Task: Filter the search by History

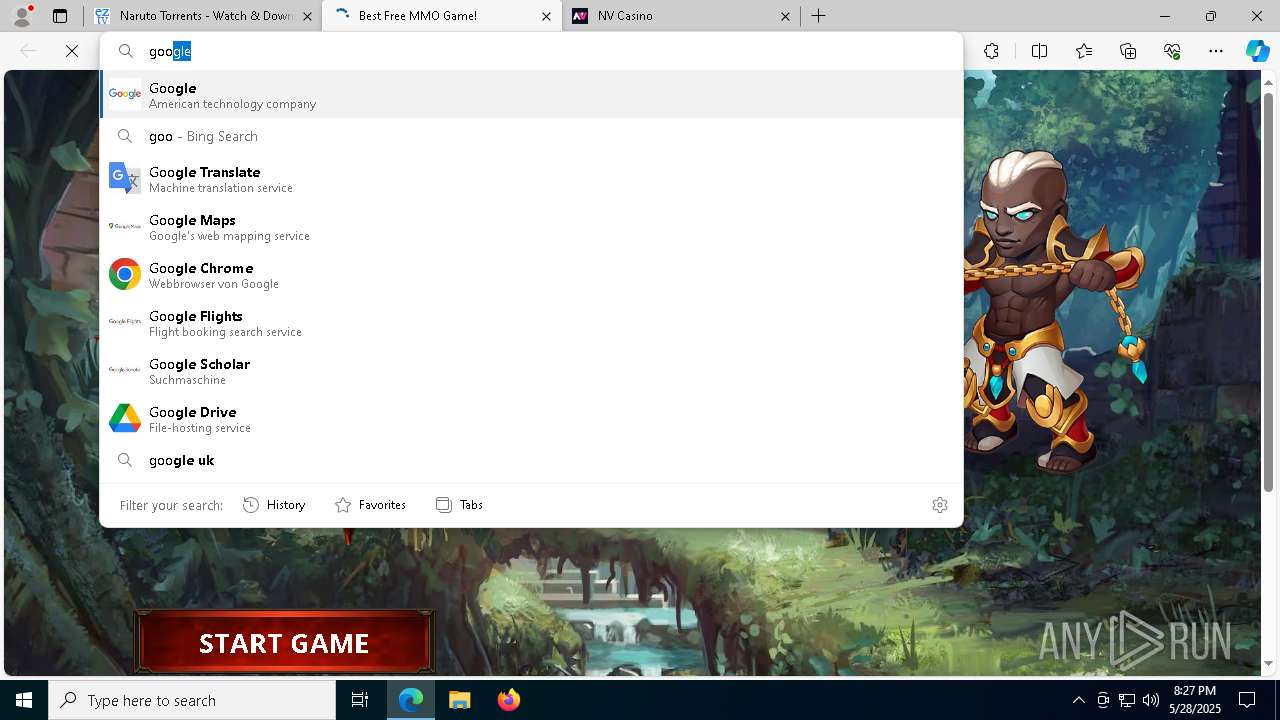Action: click(x=274, y=505)
